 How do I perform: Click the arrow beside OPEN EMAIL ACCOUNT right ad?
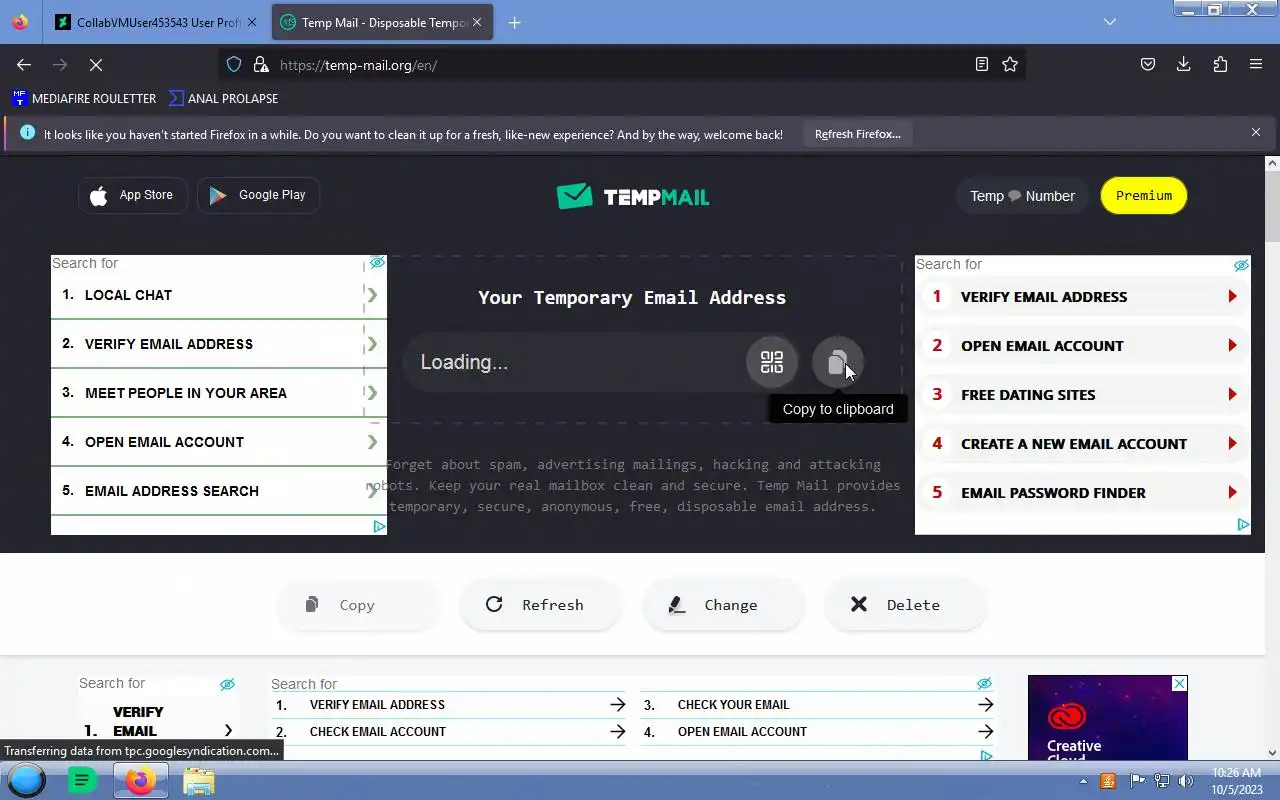pyautogui.click(x=1232, y=346)
